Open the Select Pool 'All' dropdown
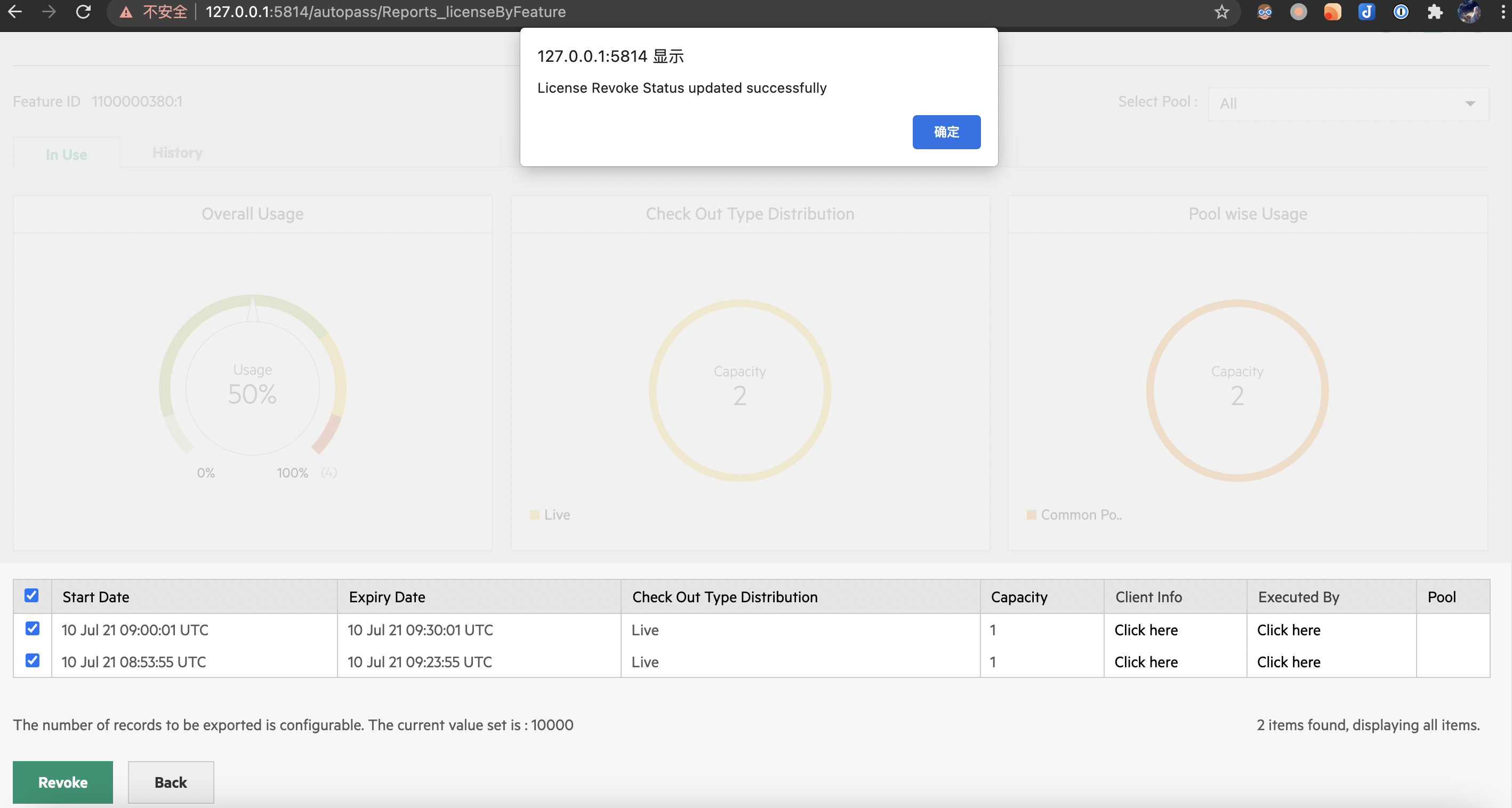This screenshot has width=1512, height=808. (x=1348, y=104)
